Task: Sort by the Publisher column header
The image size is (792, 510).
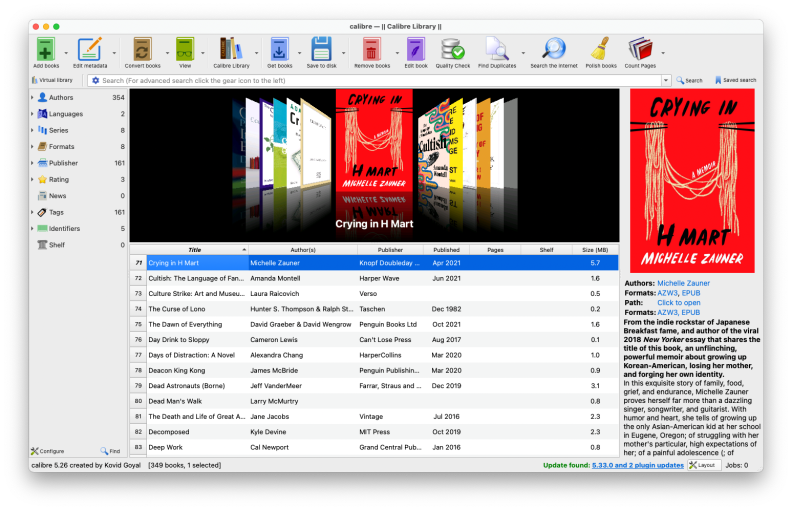Action: 390,249
